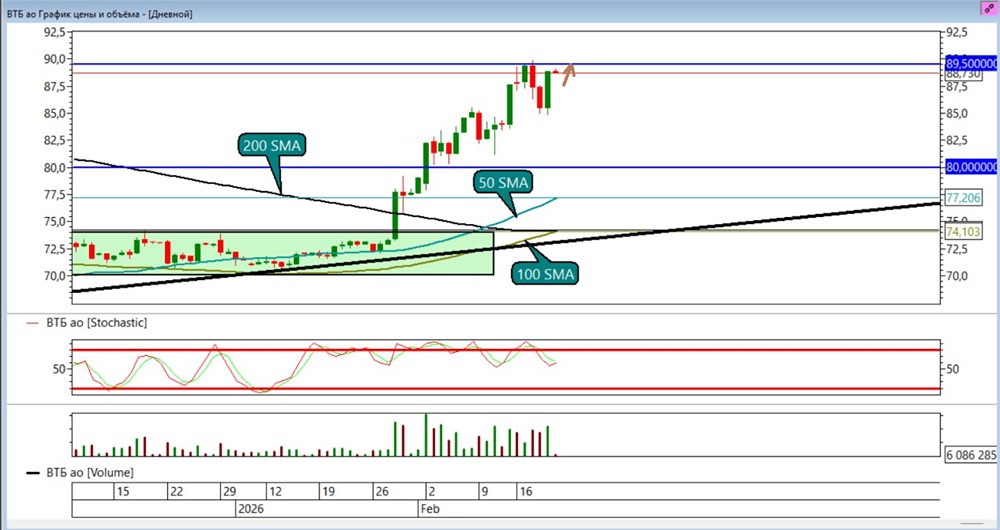Screen dimensions: 1000x530
Task: Select the 100 SMA callout label
Action: (545, 274)
